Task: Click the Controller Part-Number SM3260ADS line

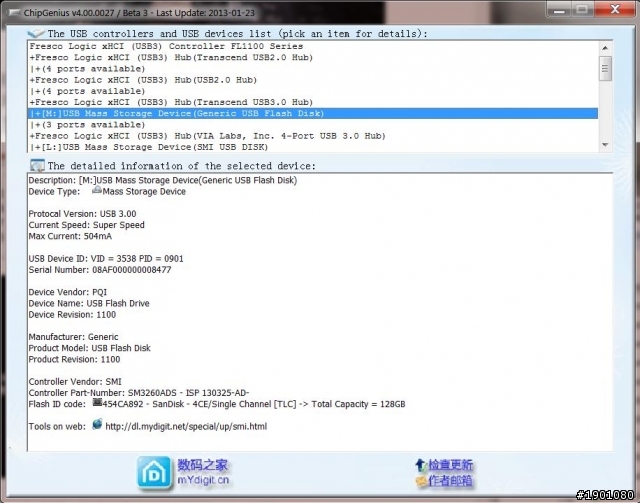Action: point(139,393)
